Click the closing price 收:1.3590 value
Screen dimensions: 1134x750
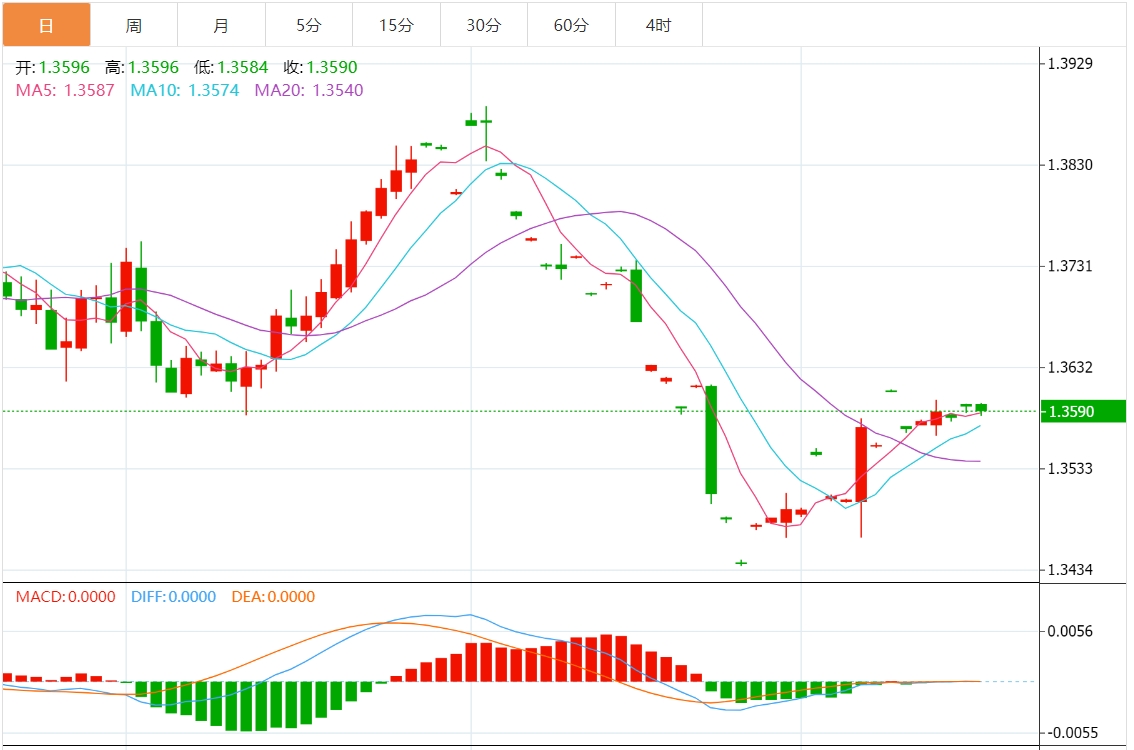320,67
